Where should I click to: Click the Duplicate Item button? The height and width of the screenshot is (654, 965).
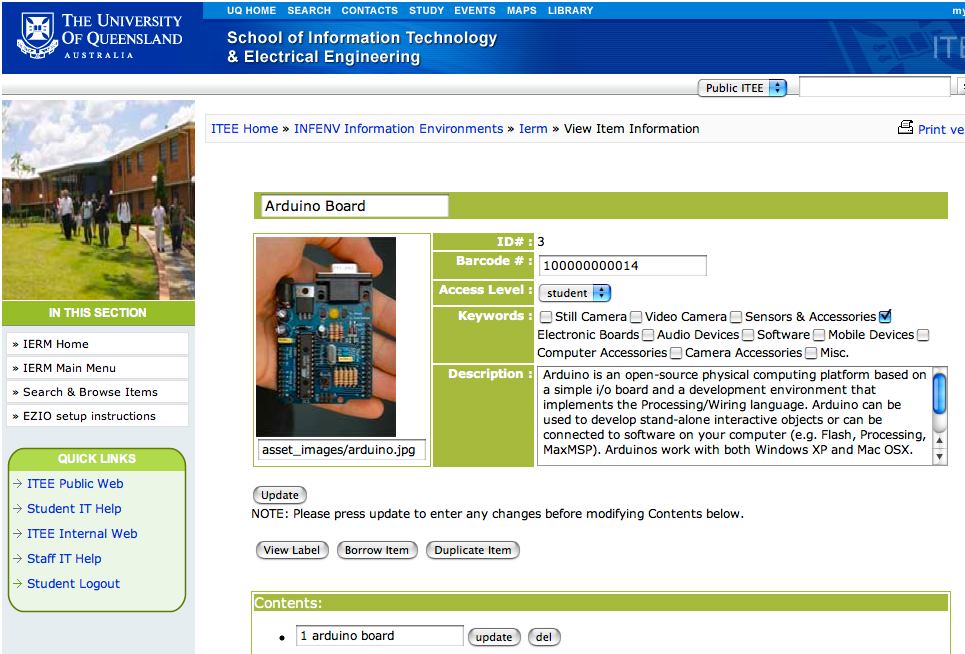[x=473, y=550]
